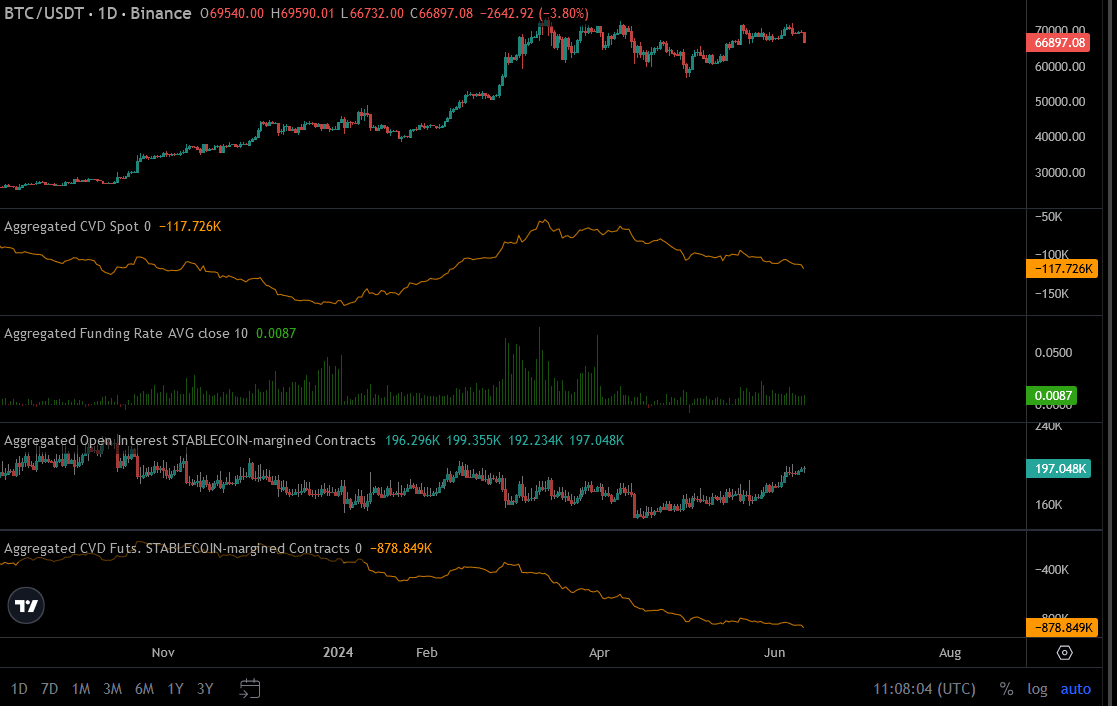Click the 196.296K open interest value
This screenshot has height=706, width=1117.
(412, 440)
